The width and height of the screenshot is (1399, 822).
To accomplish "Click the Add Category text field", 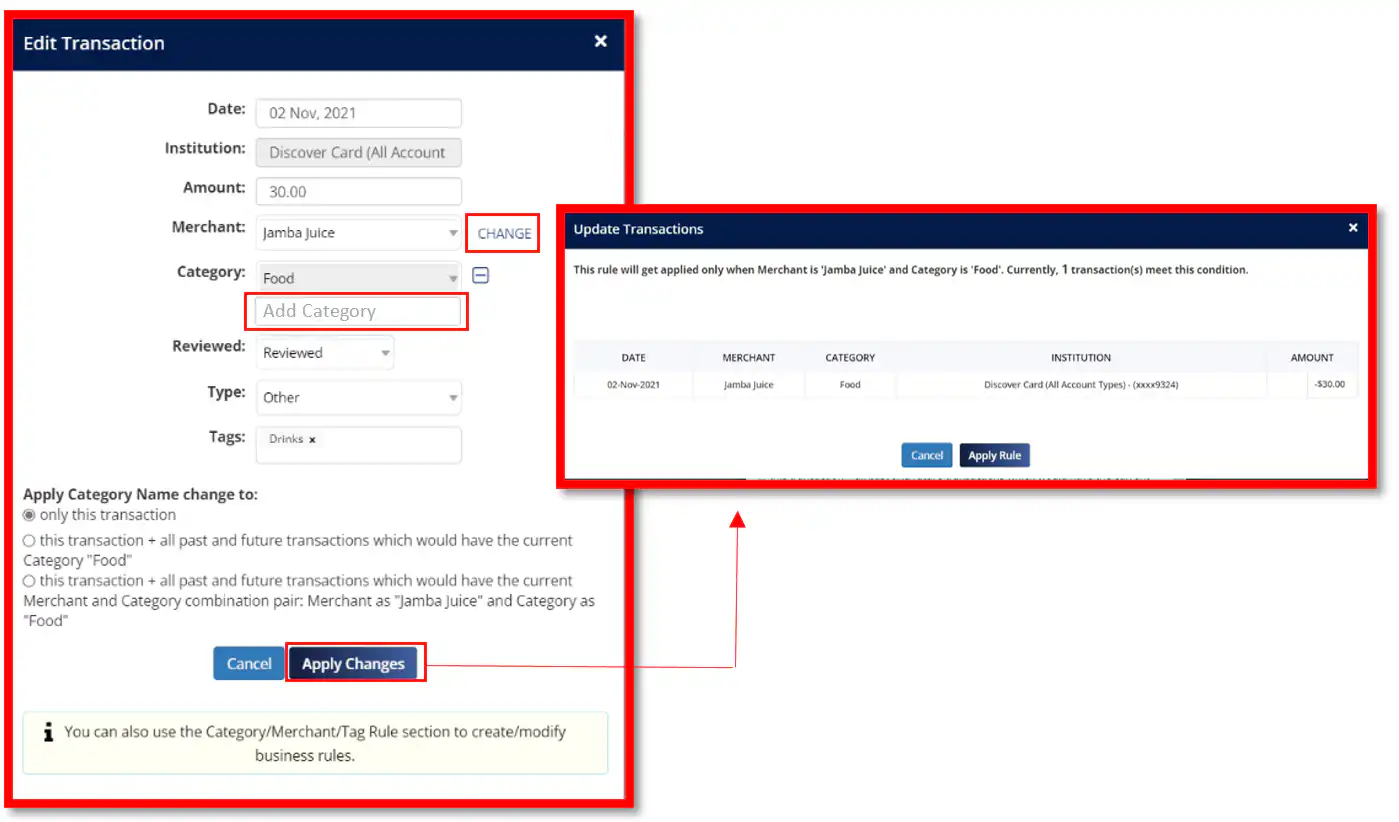I will click(358, 311).
